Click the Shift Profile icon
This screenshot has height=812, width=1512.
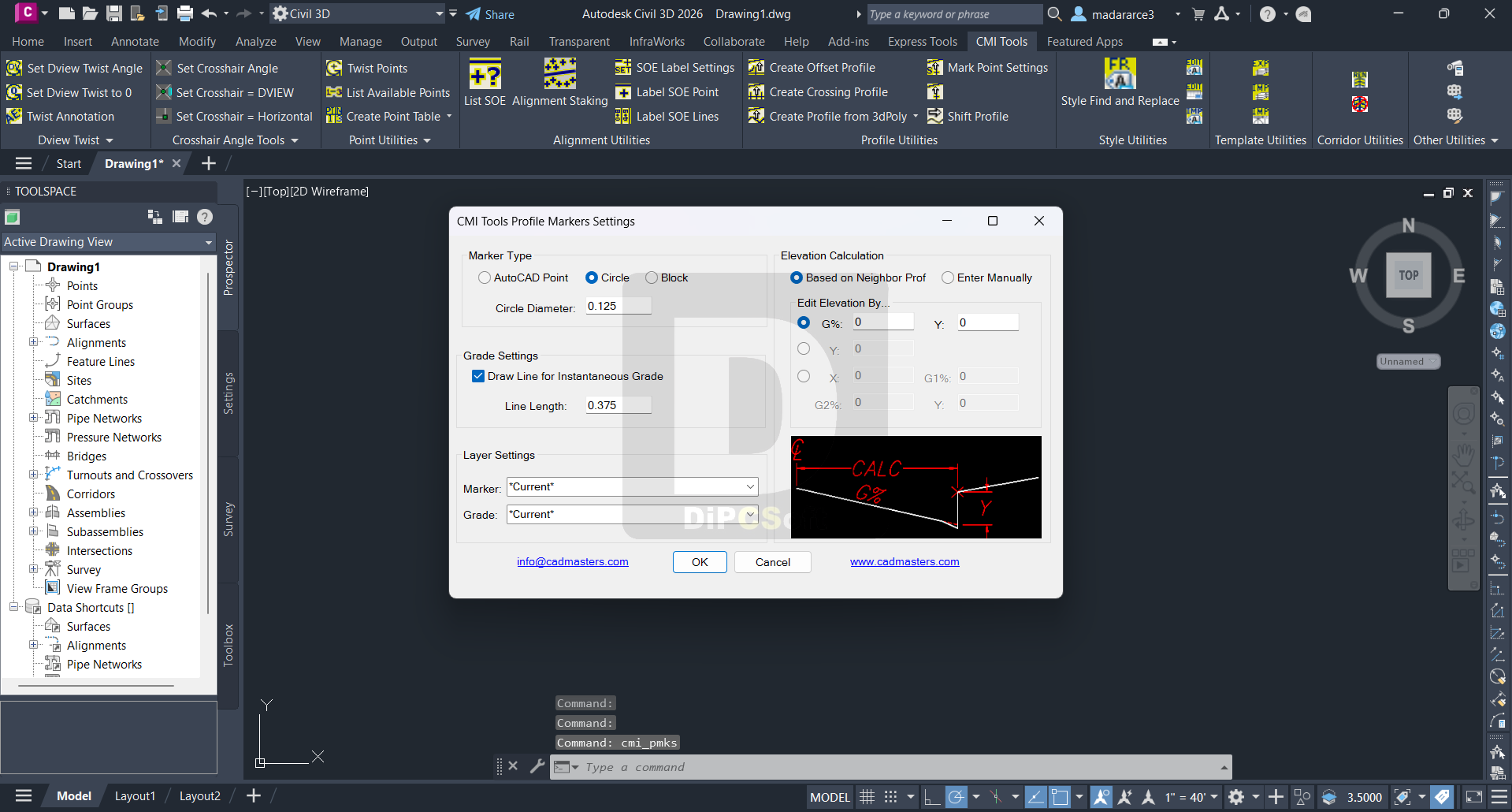coord(935,117)
